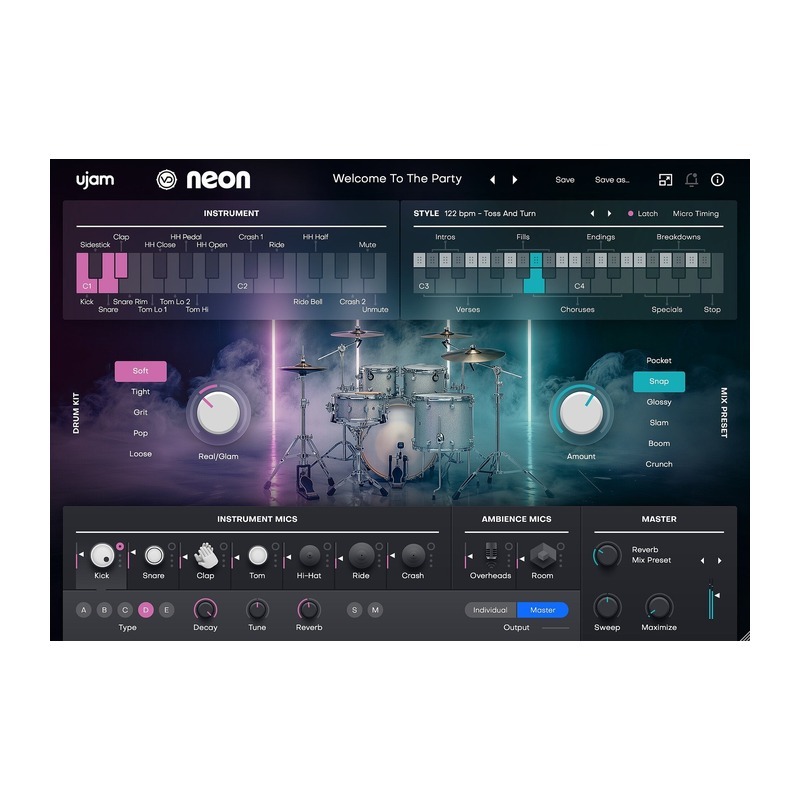Screen dimensions: 800x800
Task: Toggle Solo S button
Action: point(355,610)
